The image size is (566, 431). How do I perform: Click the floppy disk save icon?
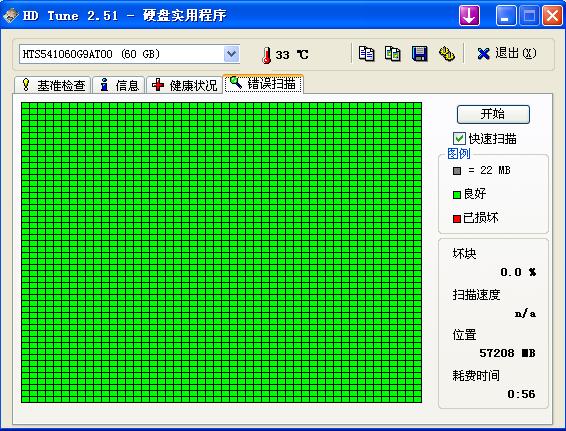pos(419,54)
